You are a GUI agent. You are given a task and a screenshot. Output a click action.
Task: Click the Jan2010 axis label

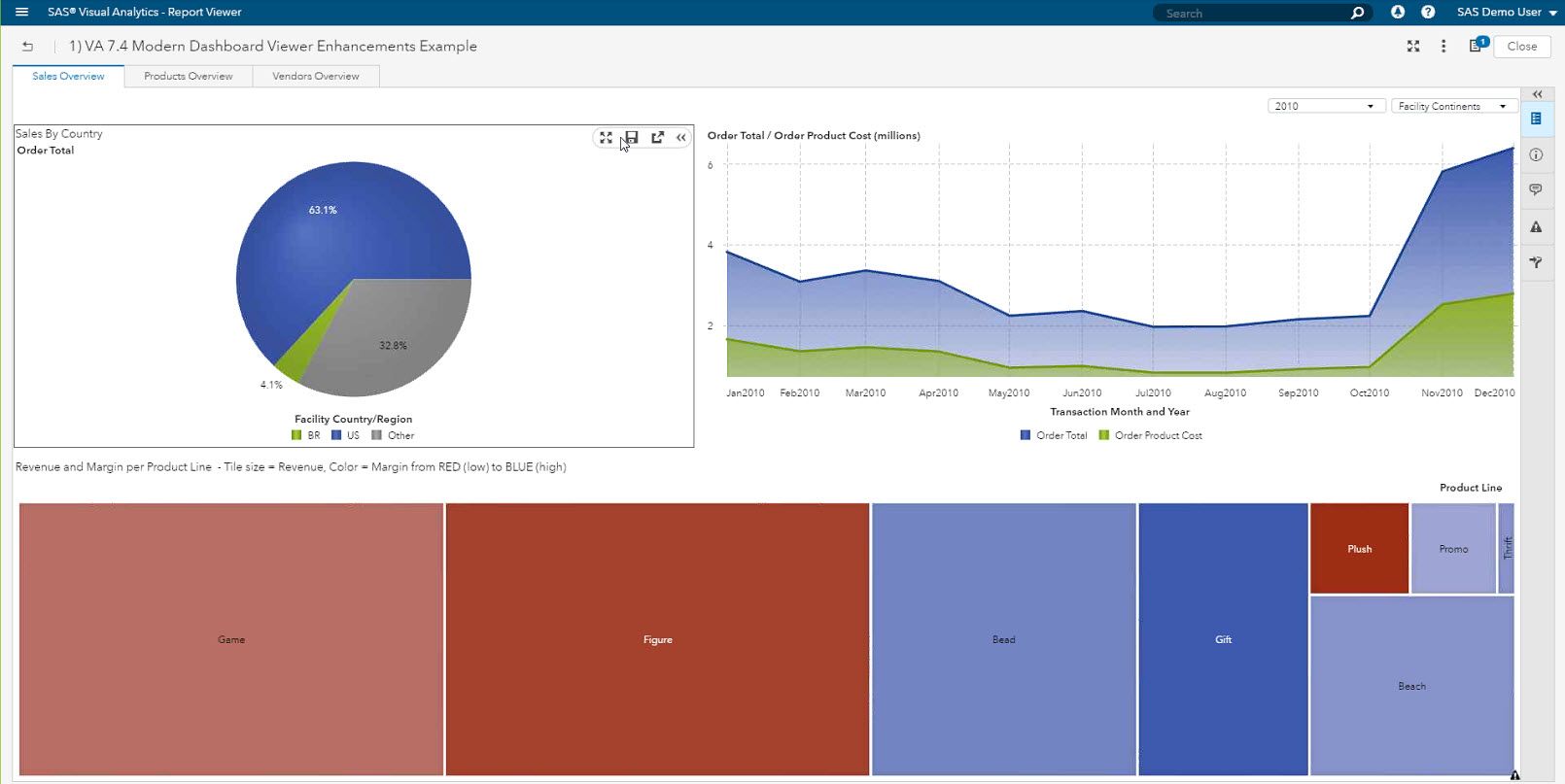(746, 392)
